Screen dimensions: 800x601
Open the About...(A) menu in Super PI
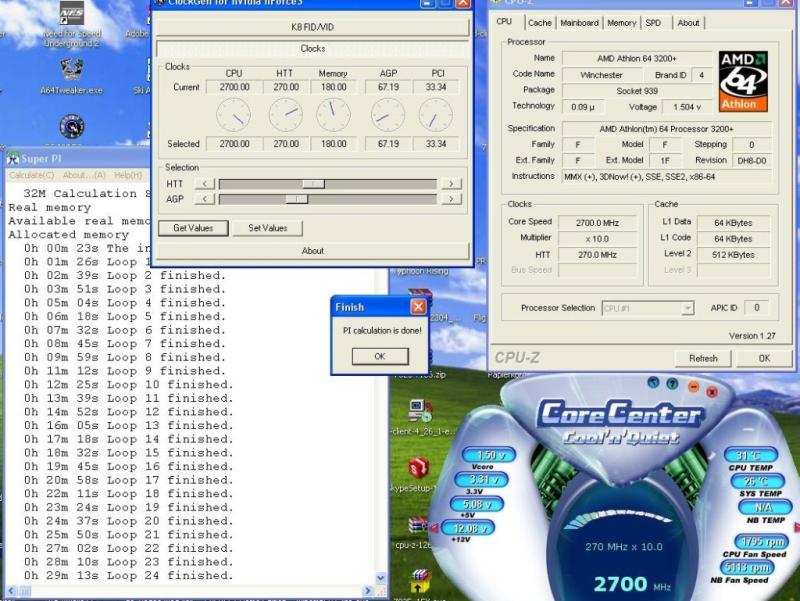tap(84, 175)
